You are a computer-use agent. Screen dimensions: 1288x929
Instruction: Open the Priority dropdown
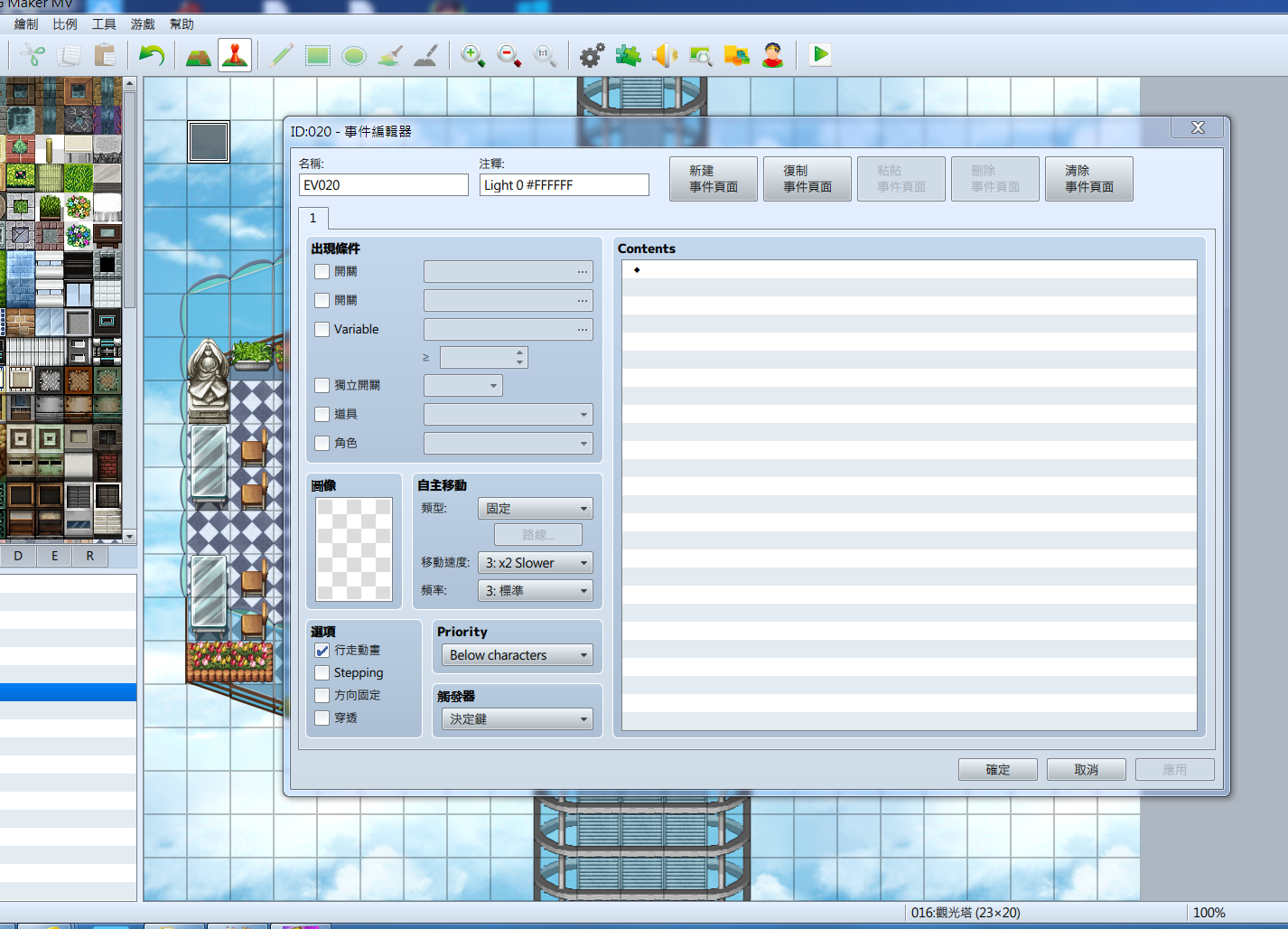(x=517, y=655)
